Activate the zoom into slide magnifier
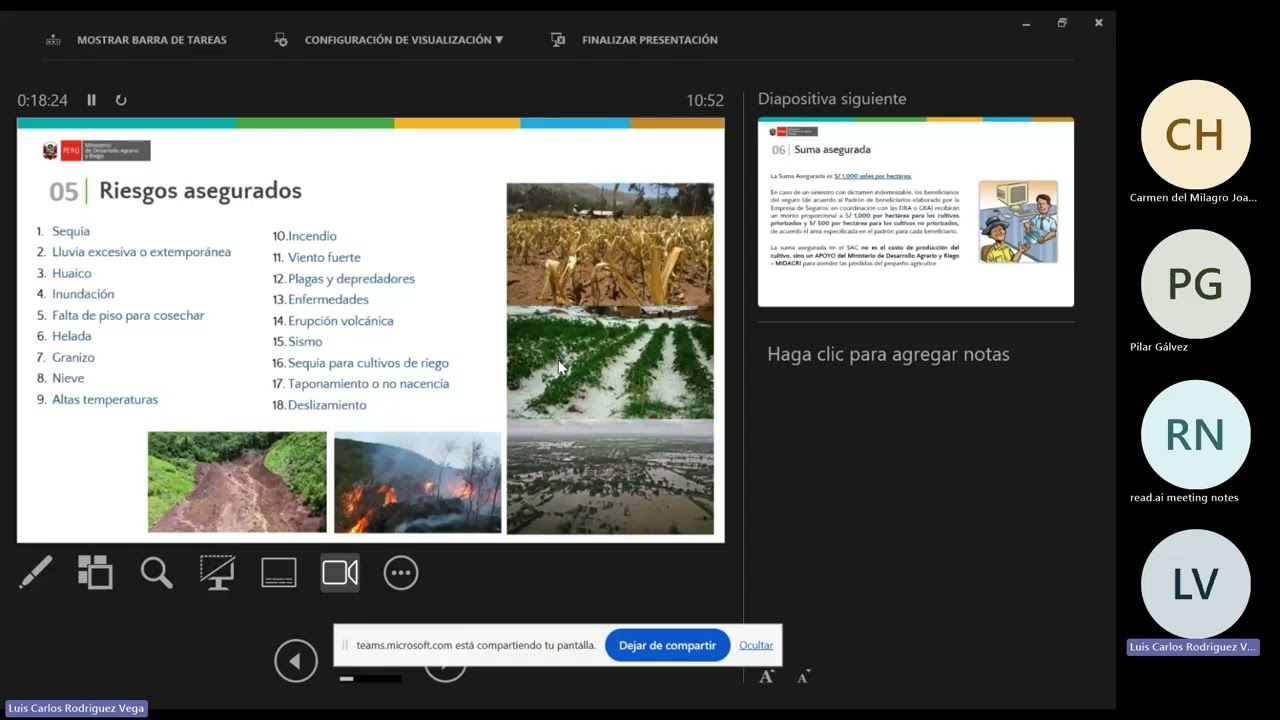The image size is (1280, 720). pos(157,573)
